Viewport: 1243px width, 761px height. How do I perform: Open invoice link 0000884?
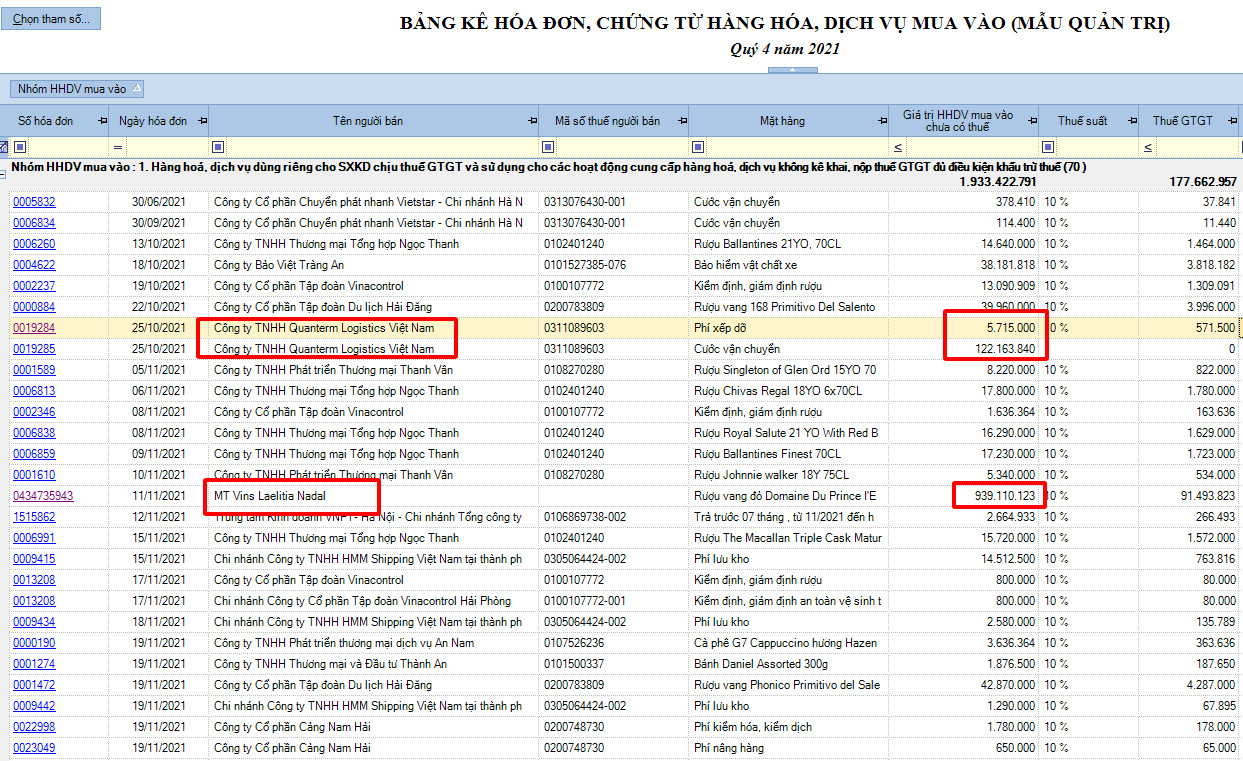34,306
